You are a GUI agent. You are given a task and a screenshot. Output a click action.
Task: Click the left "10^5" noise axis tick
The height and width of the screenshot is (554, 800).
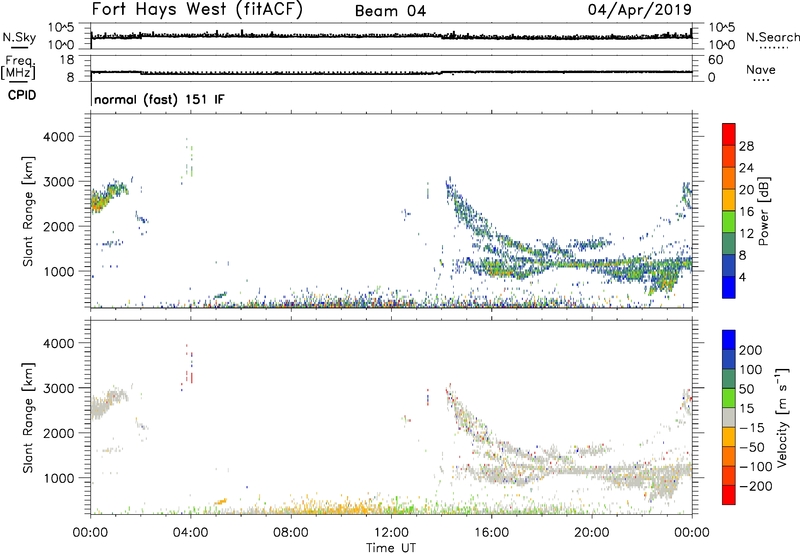coord(62,28)
